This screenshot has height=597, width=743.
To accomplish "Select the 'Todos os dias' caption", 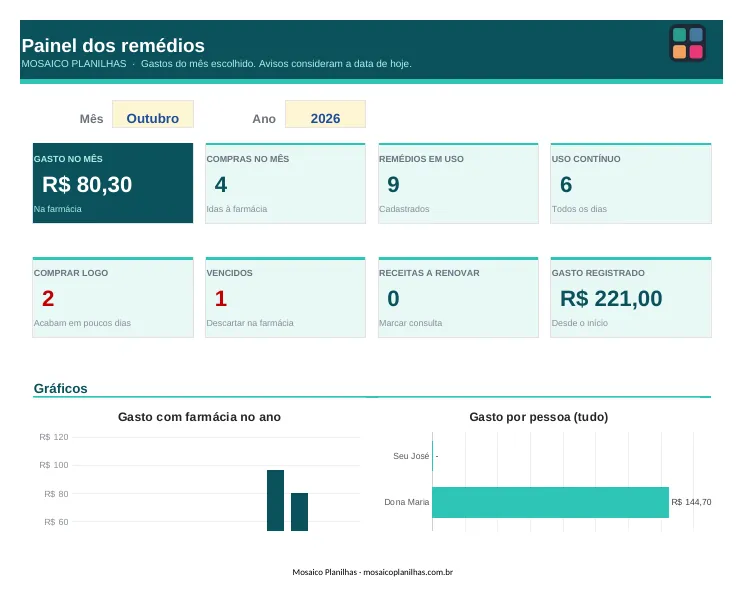I will 579,209.
